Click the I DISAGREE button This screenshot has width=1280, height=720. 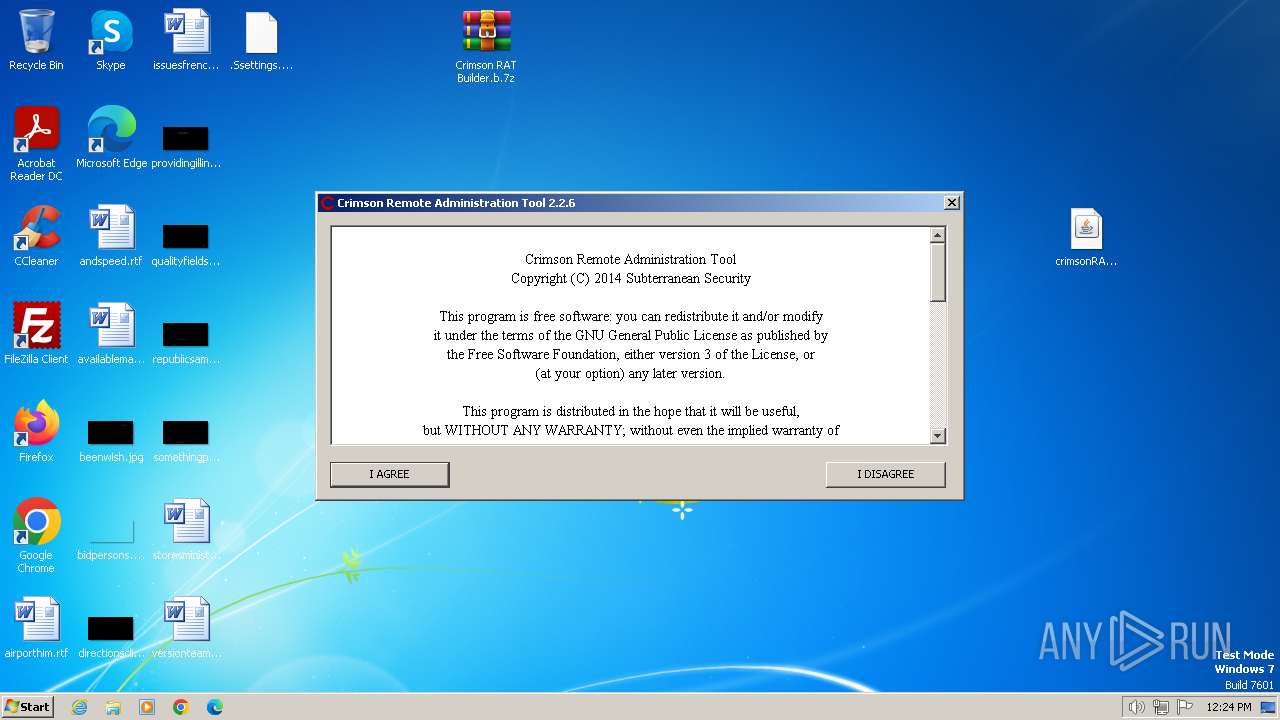885,474
